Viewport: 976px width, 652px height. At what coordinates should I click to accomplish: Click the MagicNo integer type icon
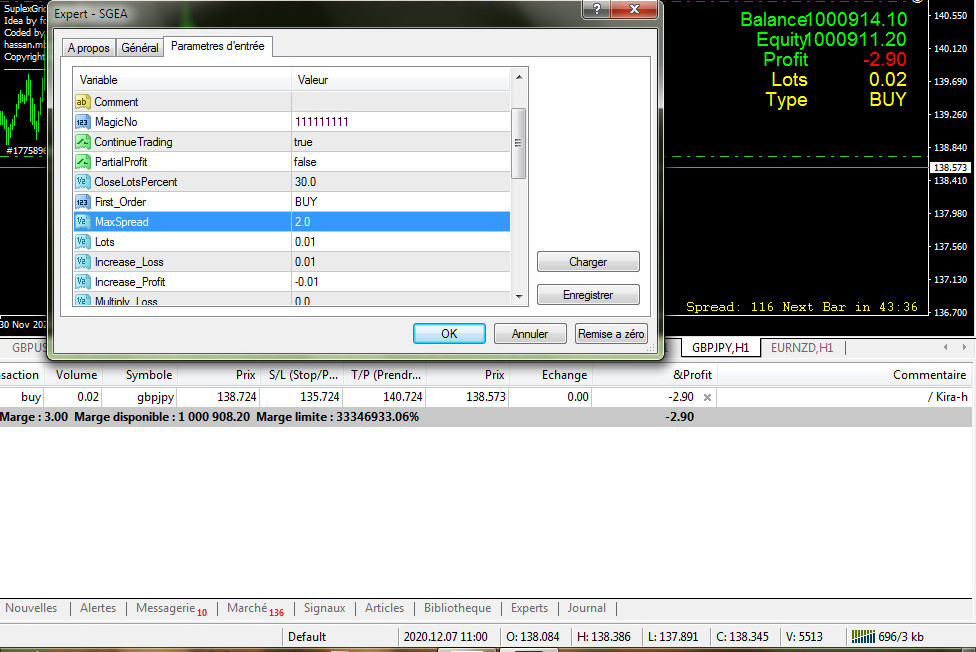coord(83,122)
